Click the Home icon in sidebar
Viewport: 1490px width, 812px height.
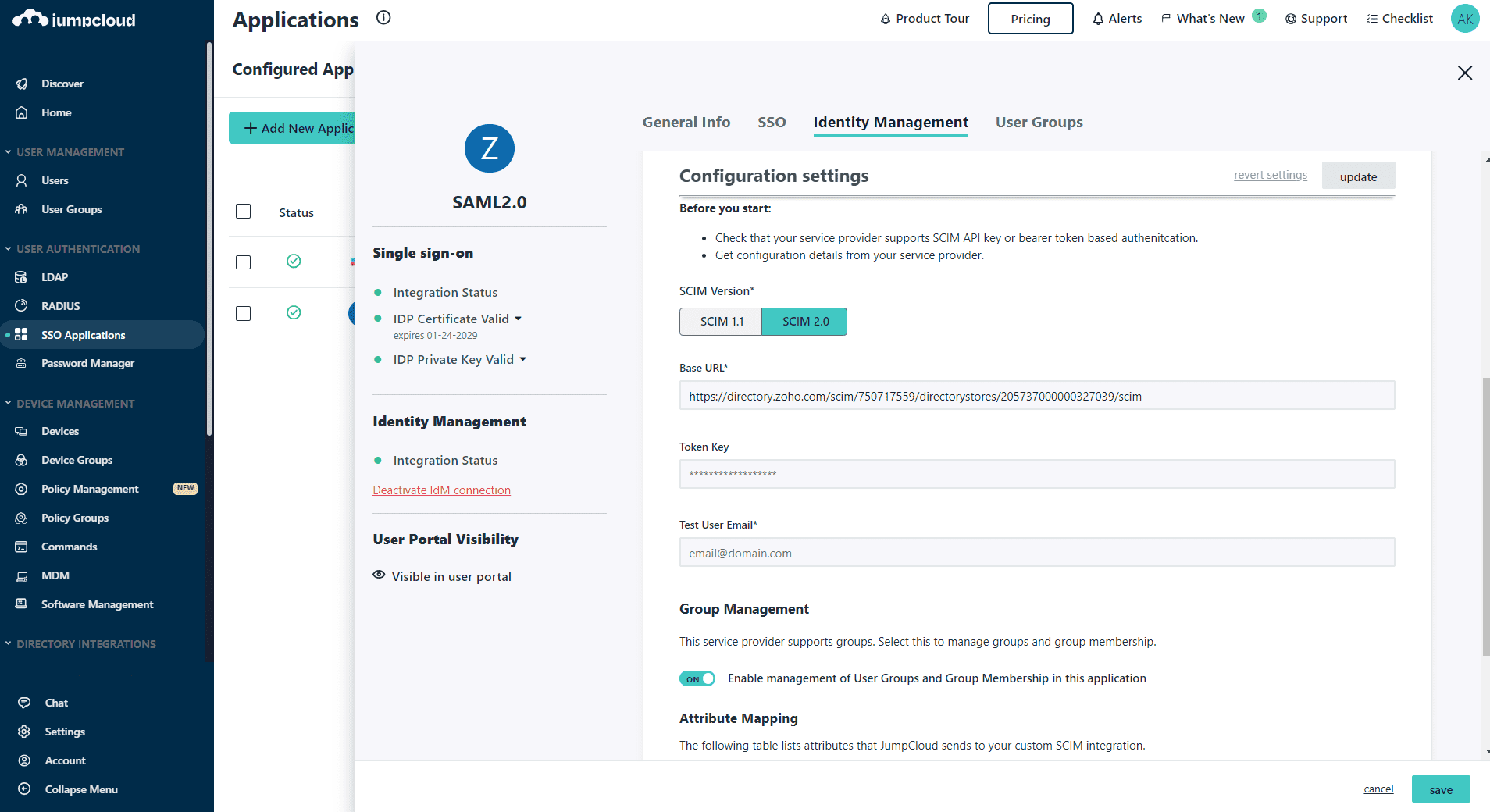(22, 112)
